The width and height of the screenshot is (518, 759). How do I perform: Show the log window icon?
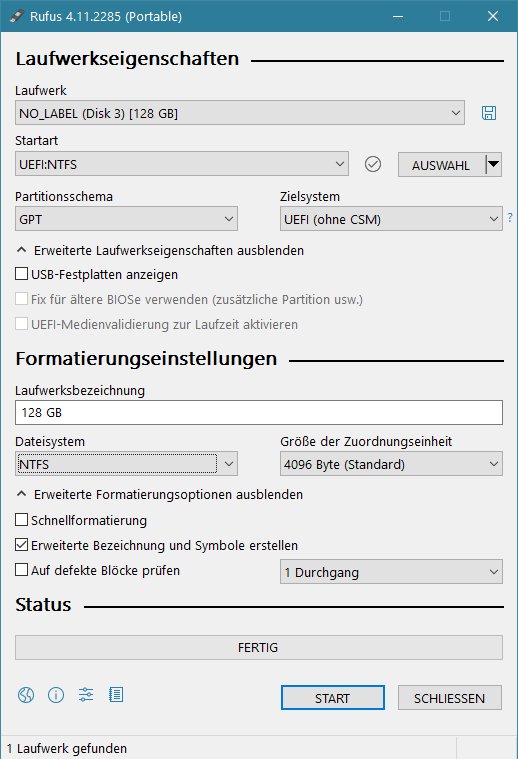(x=116, y=695)
